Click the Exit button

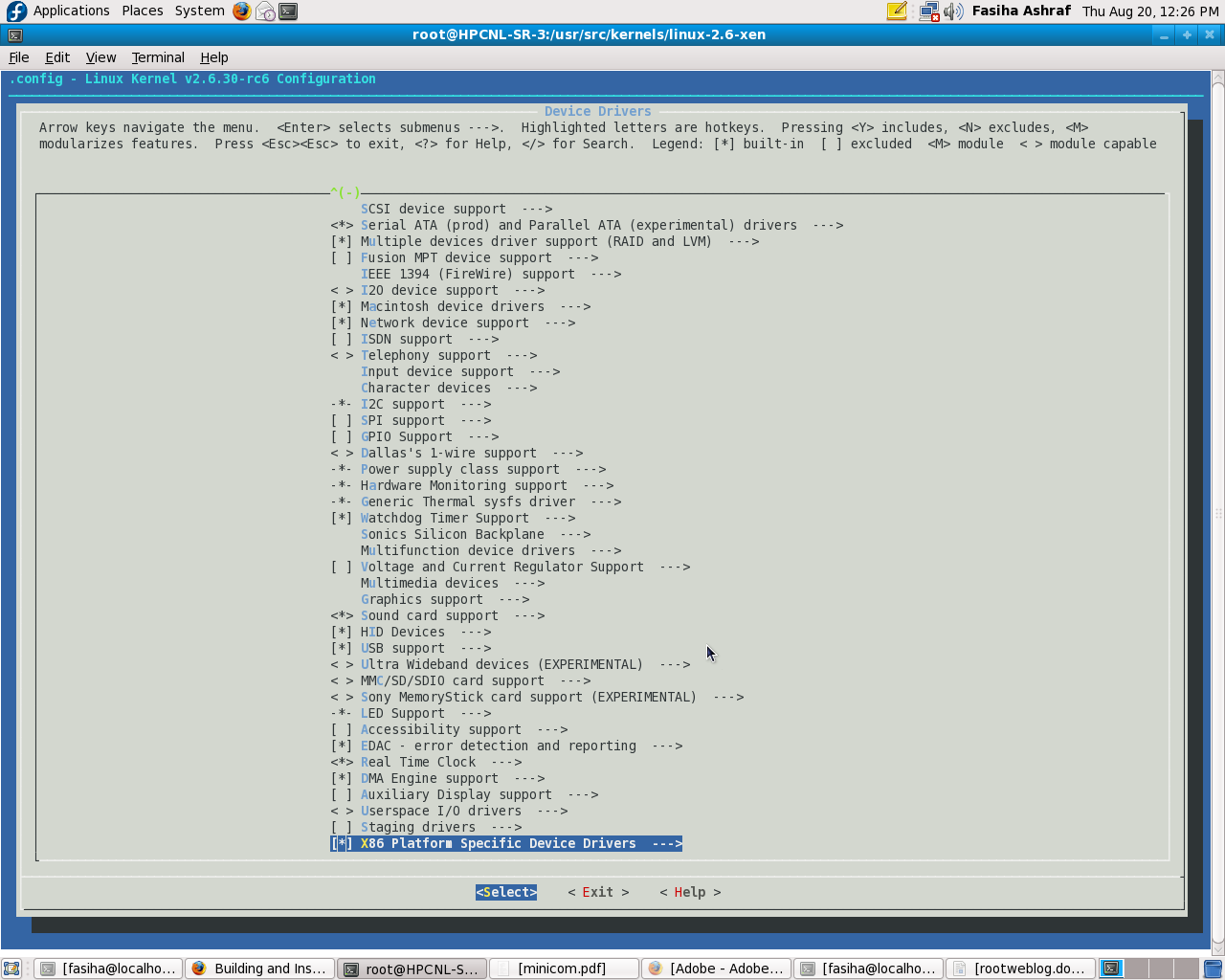[598, 892]
